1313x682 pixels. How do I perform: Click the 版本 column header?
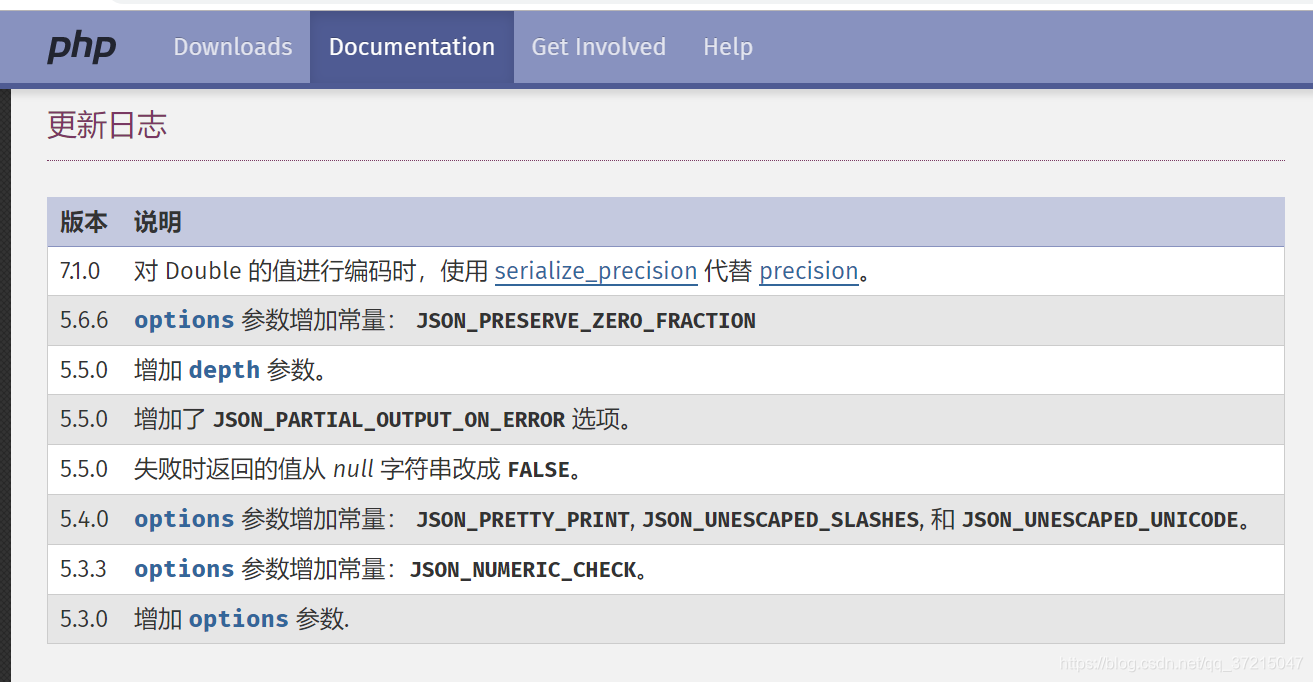click(x=84, y=222)
